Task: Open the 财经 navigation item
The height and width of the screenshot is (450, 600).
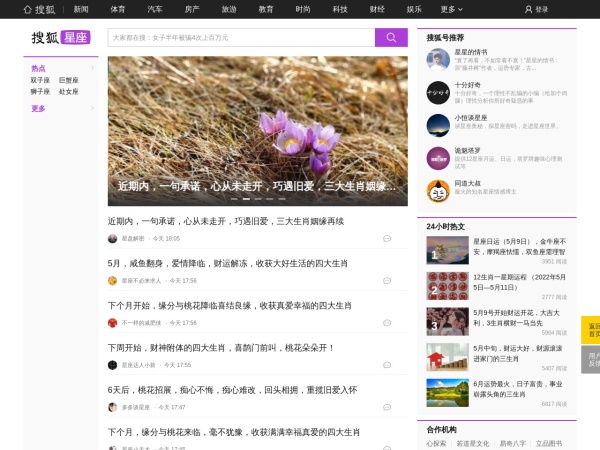Action: [x=377, y=9]
